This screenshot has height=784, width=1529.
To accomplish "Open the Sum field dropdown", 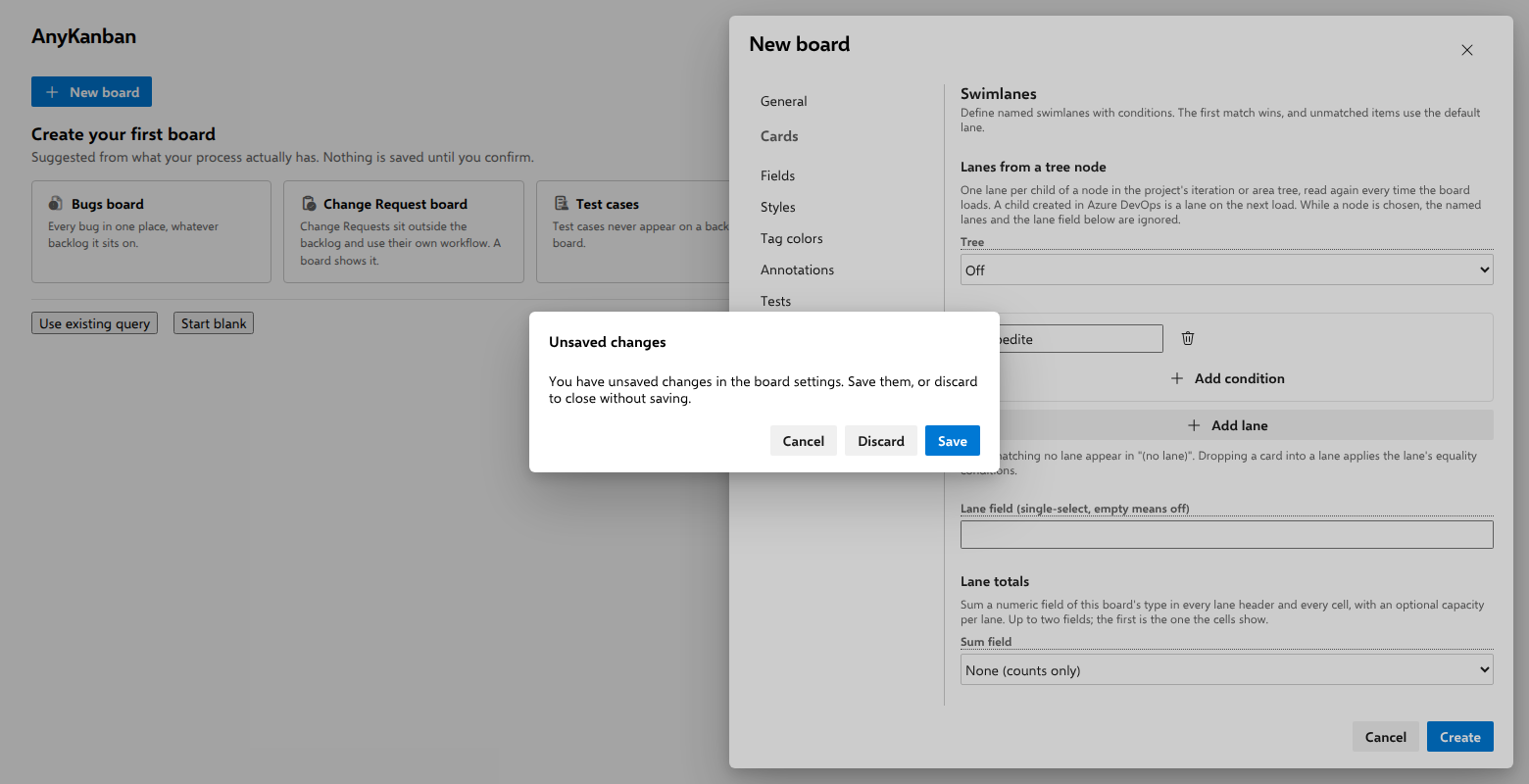I will point(1227,669).
